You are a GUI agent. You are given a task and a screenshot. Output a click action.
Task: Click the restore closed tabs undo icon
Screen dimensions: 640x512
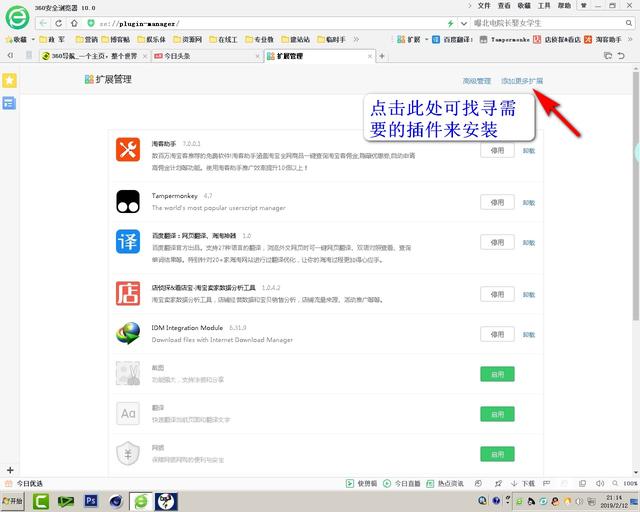click(x=621, y=56)
